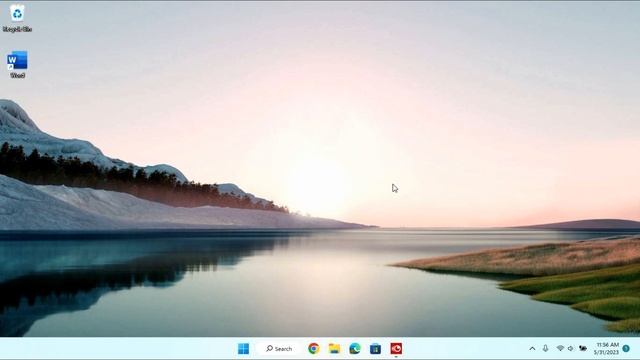
Task: Select the Word shortcut on the desktop
Action: 17,64
